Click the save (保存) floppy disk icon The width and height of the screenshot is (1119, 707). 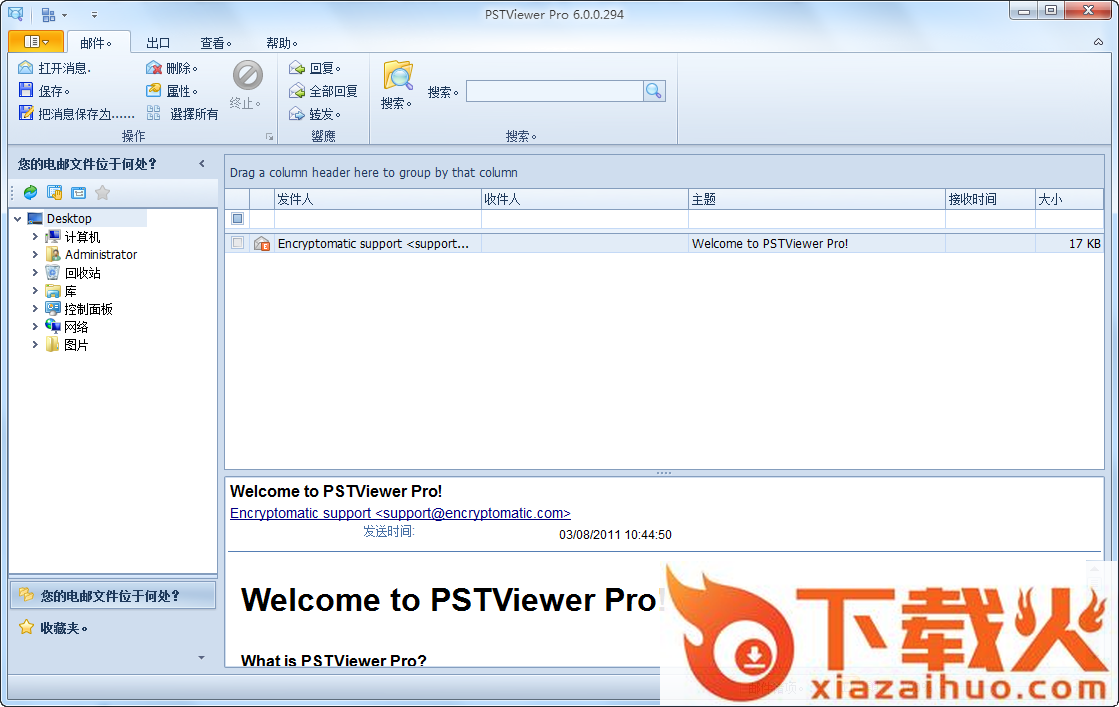pyautogui.click(x=26, y=91)
